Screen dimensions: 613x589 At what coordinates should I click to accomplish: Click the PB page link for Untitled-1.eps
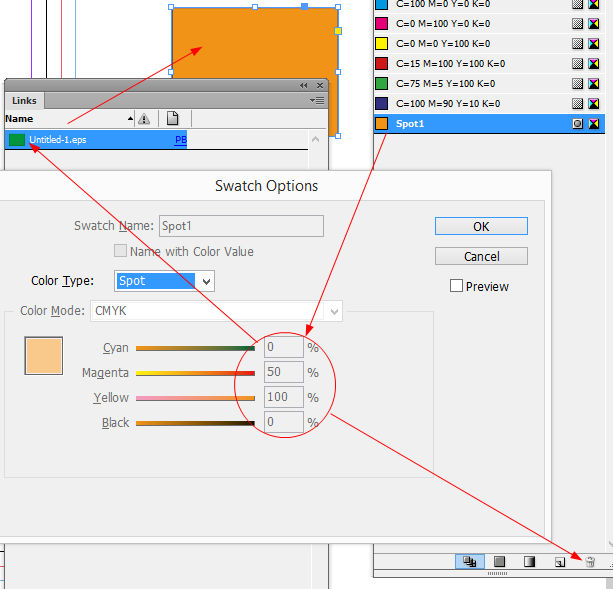tap(181, 140)
